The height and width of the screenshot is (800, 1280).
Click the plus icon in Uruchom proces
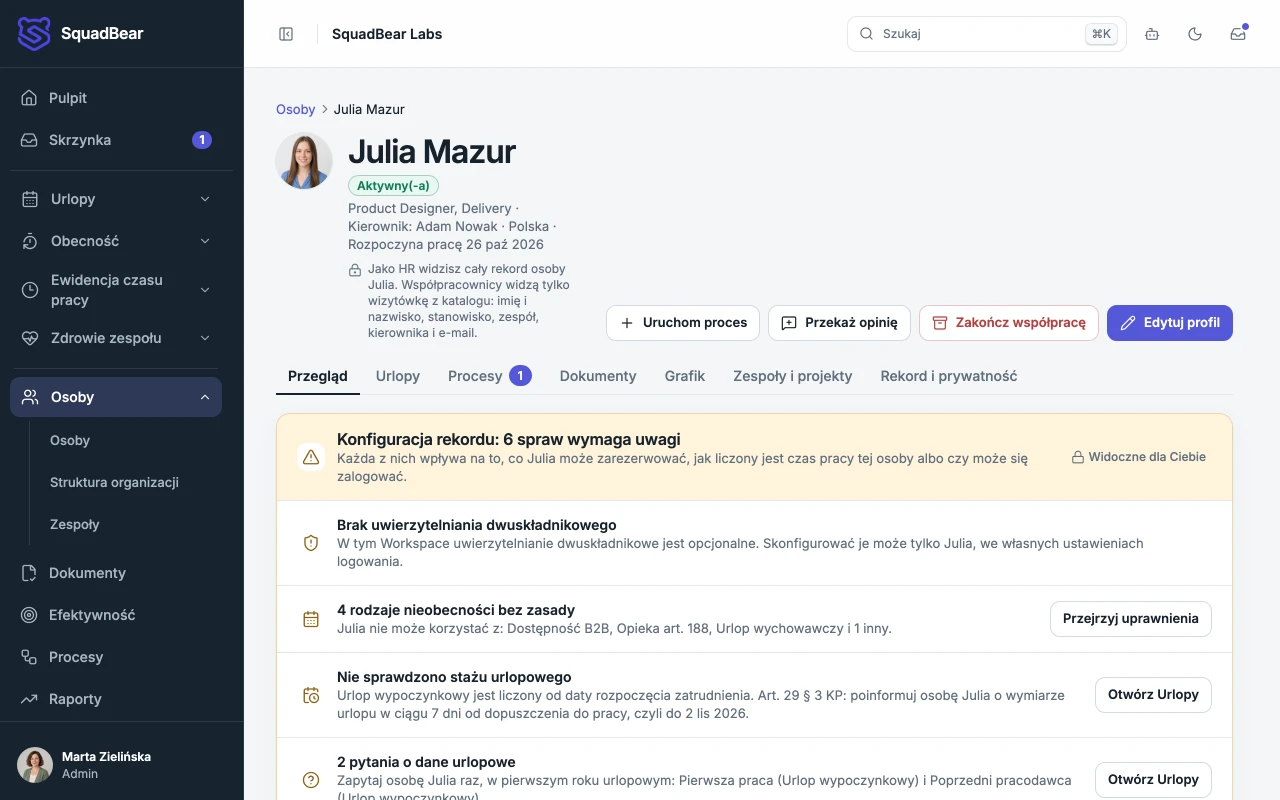[627, 323]
